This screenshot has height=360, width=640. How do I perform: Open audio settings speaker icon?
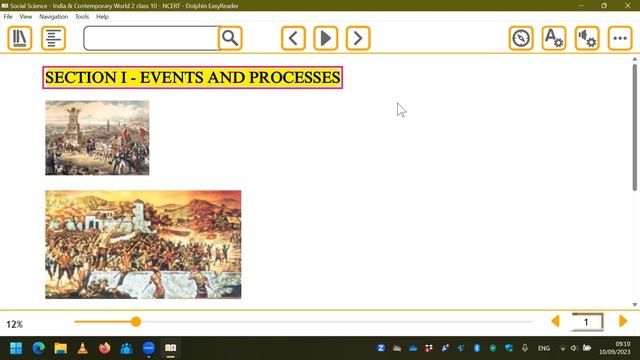(x=587, y=38)
